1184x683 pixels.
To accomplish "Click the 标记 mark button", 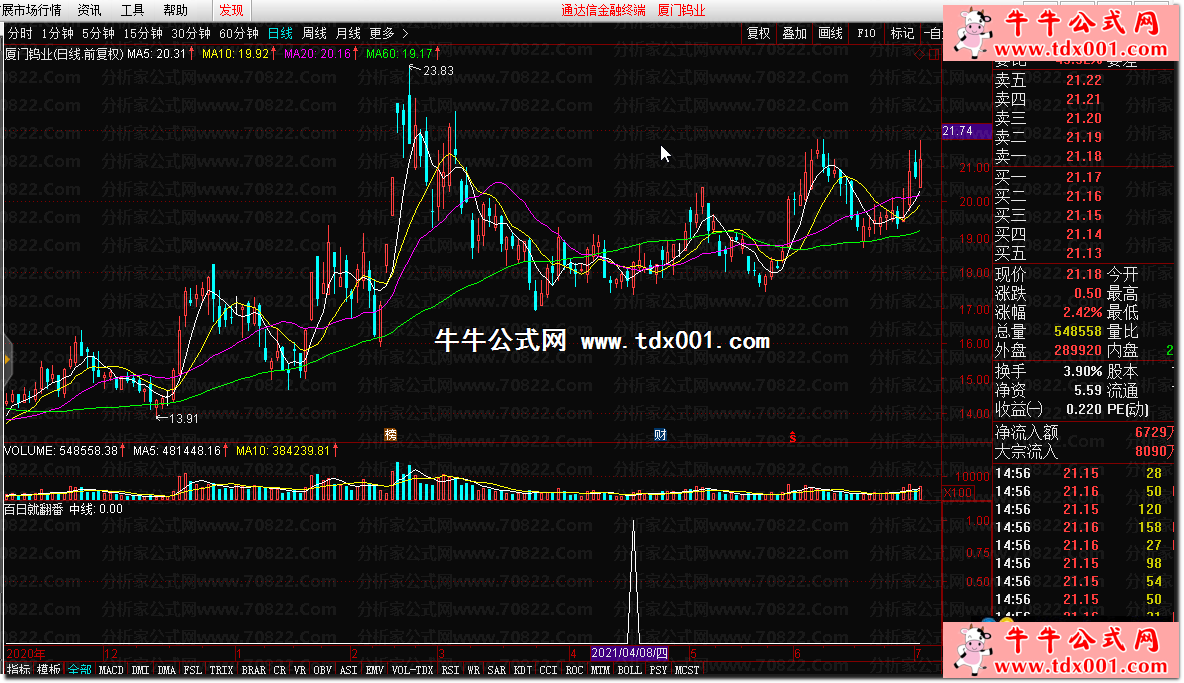I will click(x=902, y=33).
